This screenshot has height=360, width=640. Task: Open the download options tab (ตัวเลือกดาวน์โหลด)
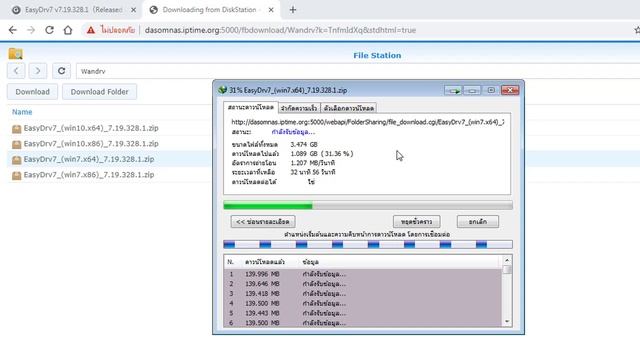349,108
